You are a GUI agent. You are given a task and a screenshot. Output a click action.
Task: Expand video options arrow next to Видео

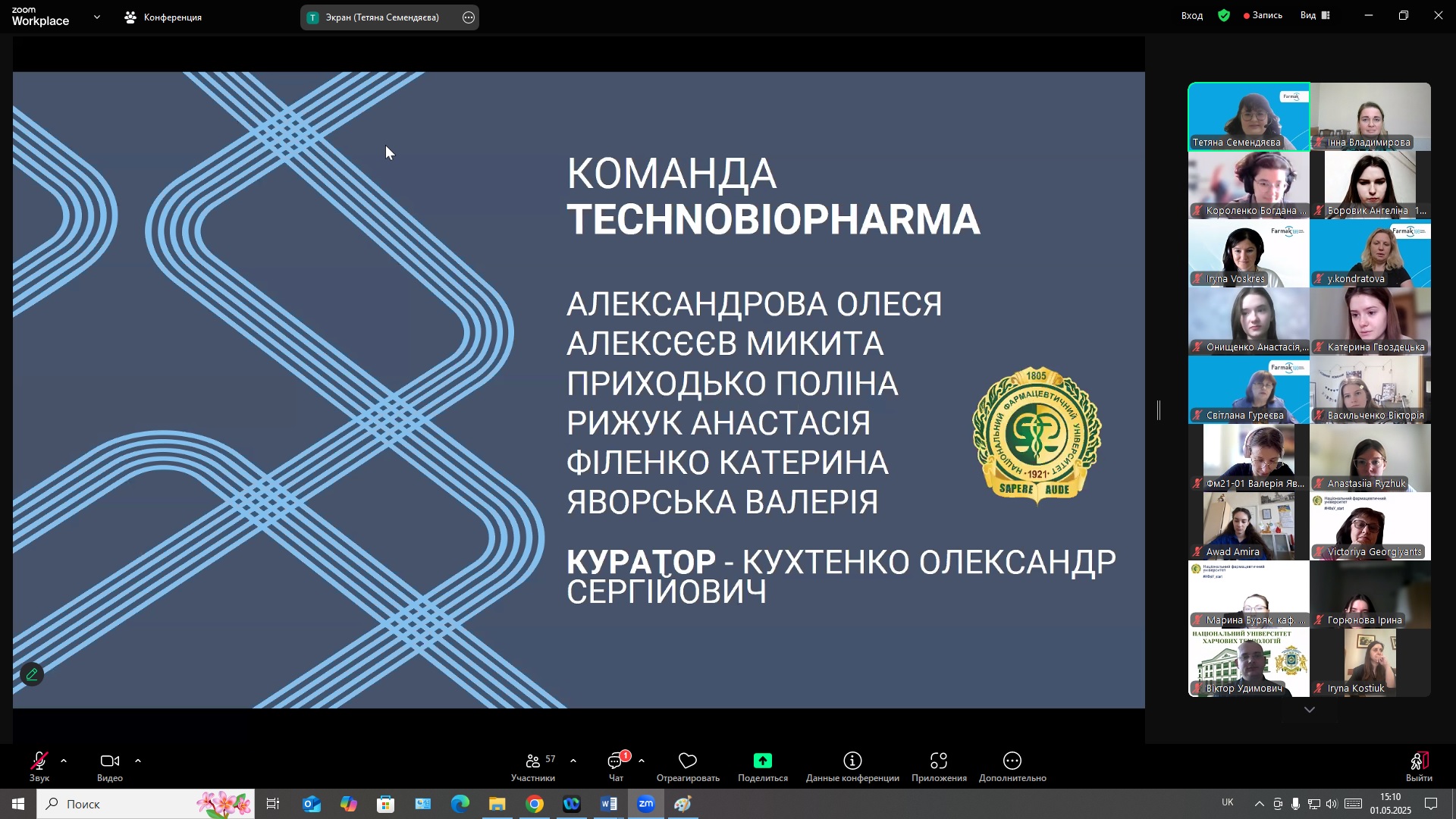(x=138, y=761)
